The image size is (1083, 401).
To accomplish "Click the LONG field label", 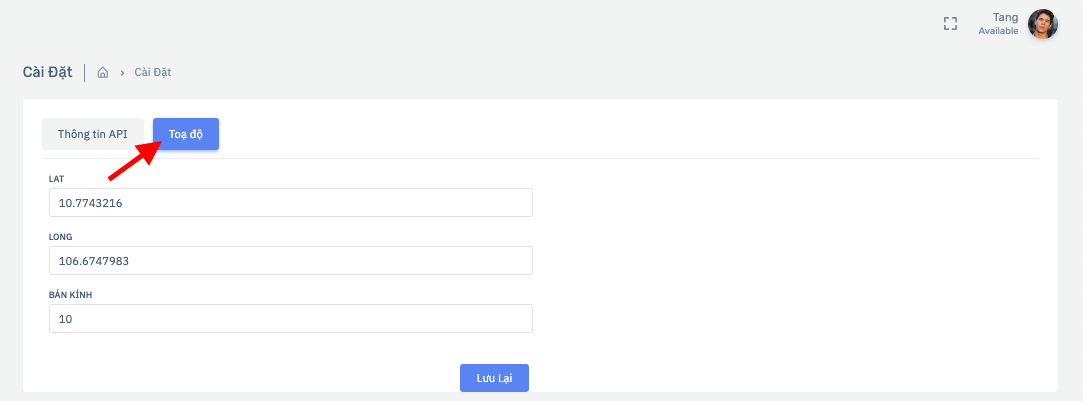I will click(x=60, y=237).
